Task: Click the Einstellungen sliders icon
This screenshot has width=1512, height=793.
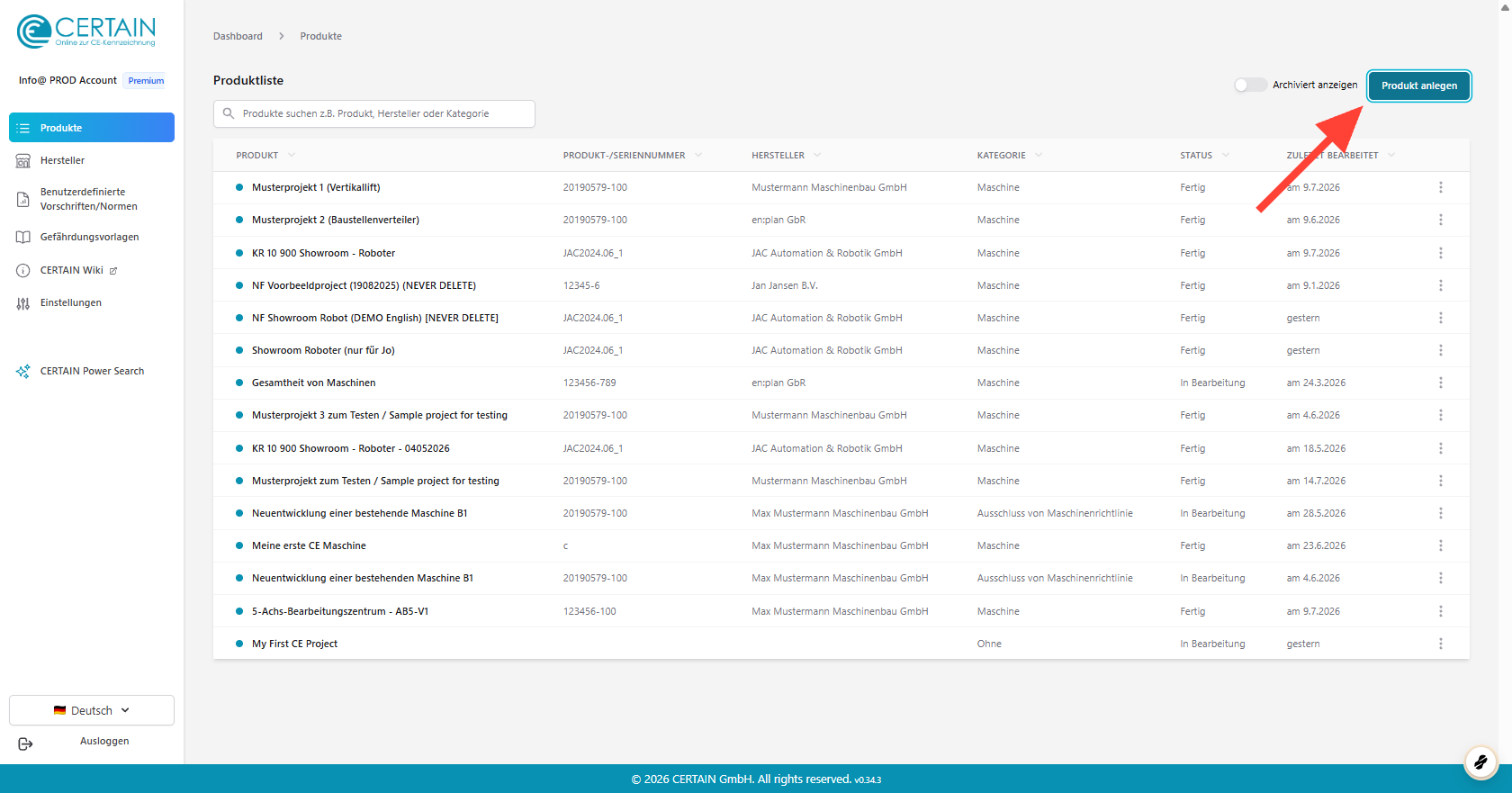Action: click(x=23, y=303)
